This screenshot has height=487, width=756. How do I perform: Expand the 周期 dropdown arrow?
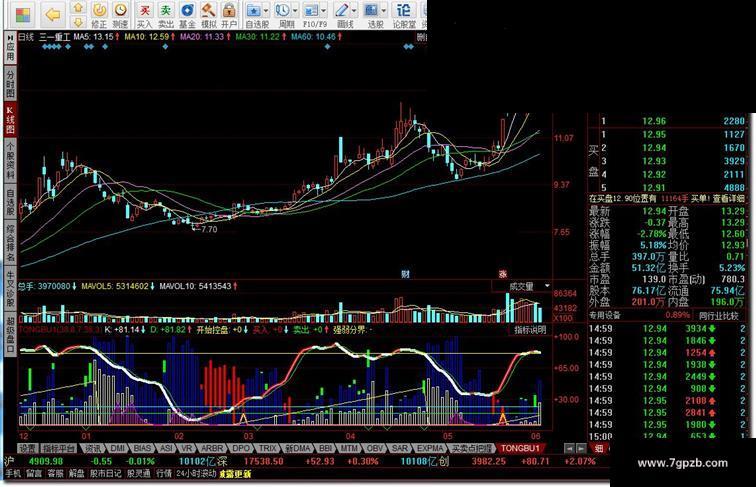pos(295,11)
